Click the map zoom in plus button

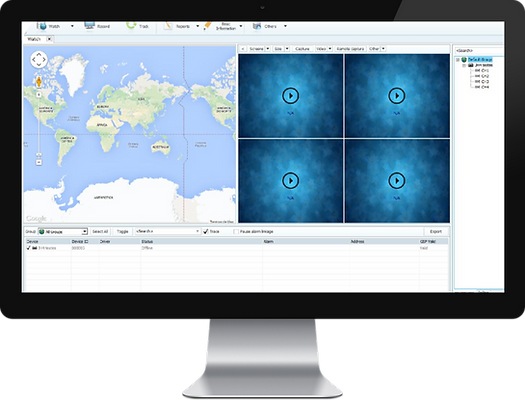(x=39, y=95)
